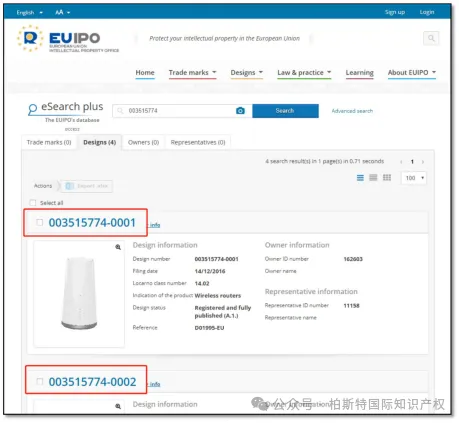Expand the Law & practice menu
This screenshot has width=460, height=423.
point(304,73)
